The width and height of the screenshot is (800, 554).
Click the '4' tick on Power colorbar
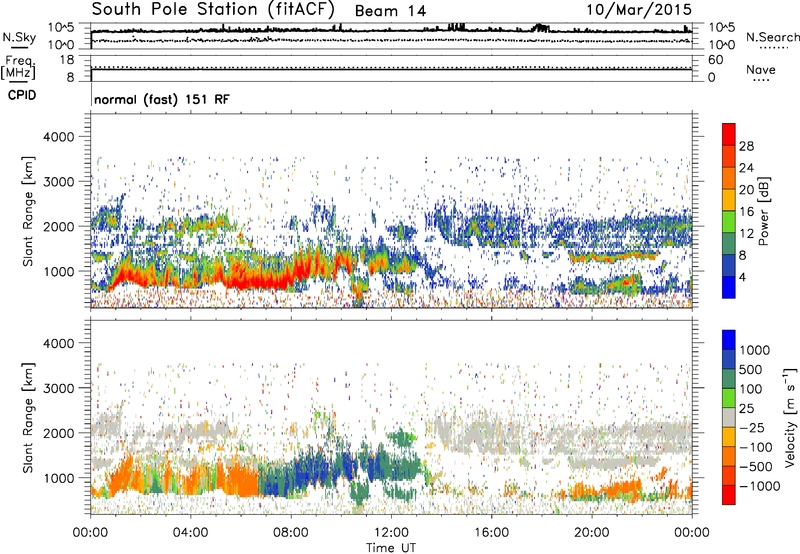(x=742, y=278)
